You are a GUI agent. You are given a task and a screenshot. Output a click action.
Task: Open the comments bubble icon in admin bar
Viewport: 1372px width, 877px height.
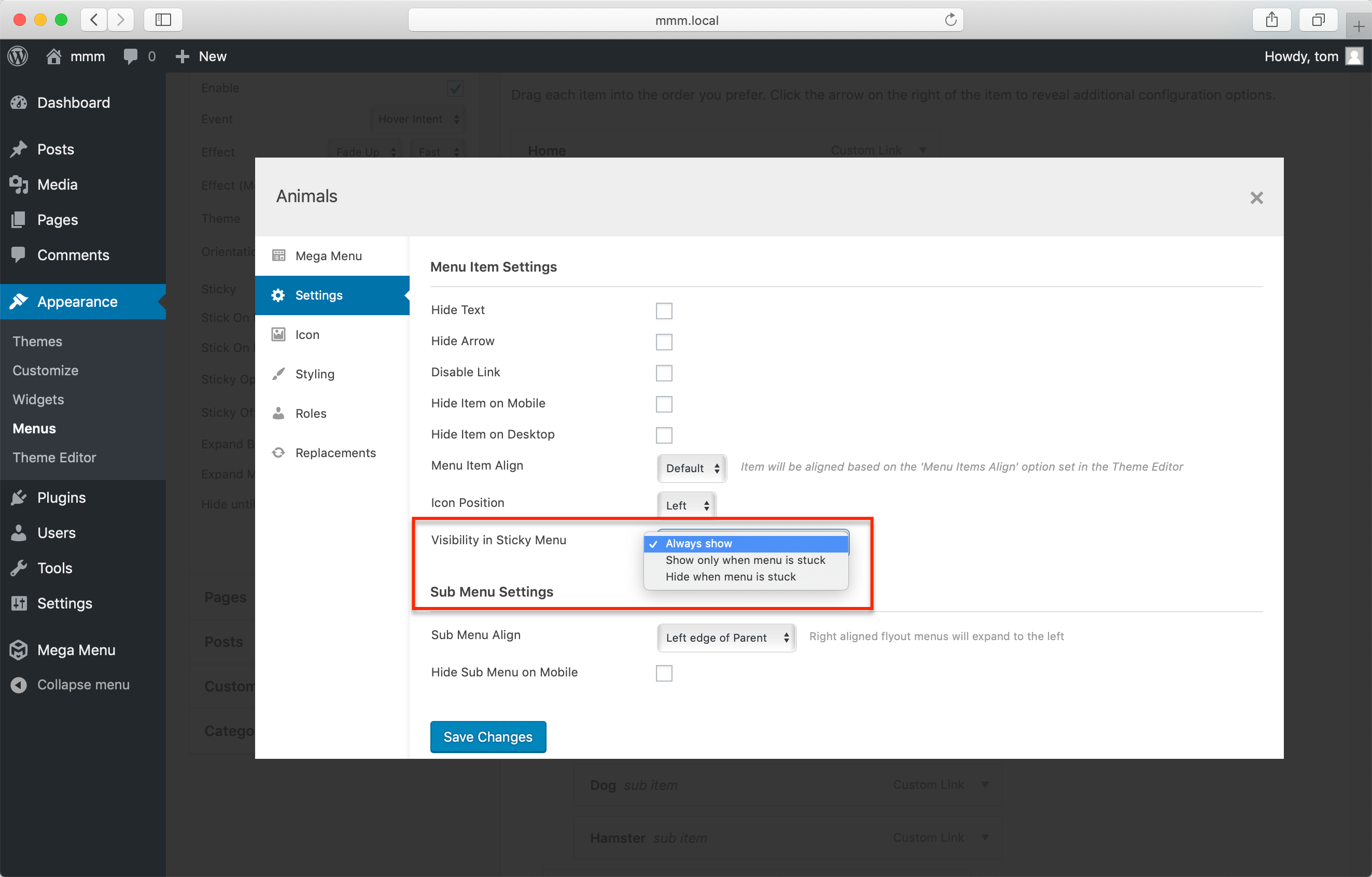tap(131, 56)
